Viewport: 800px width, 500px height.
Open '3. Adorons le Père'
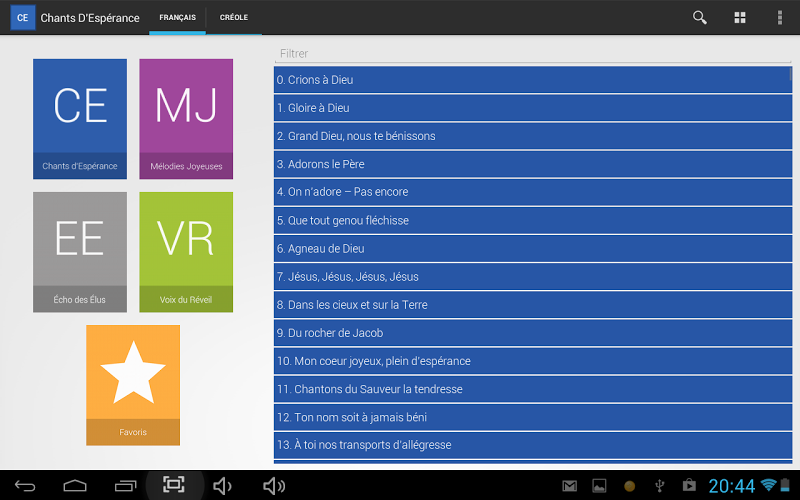pyautogui.click(x=533, y=164)
